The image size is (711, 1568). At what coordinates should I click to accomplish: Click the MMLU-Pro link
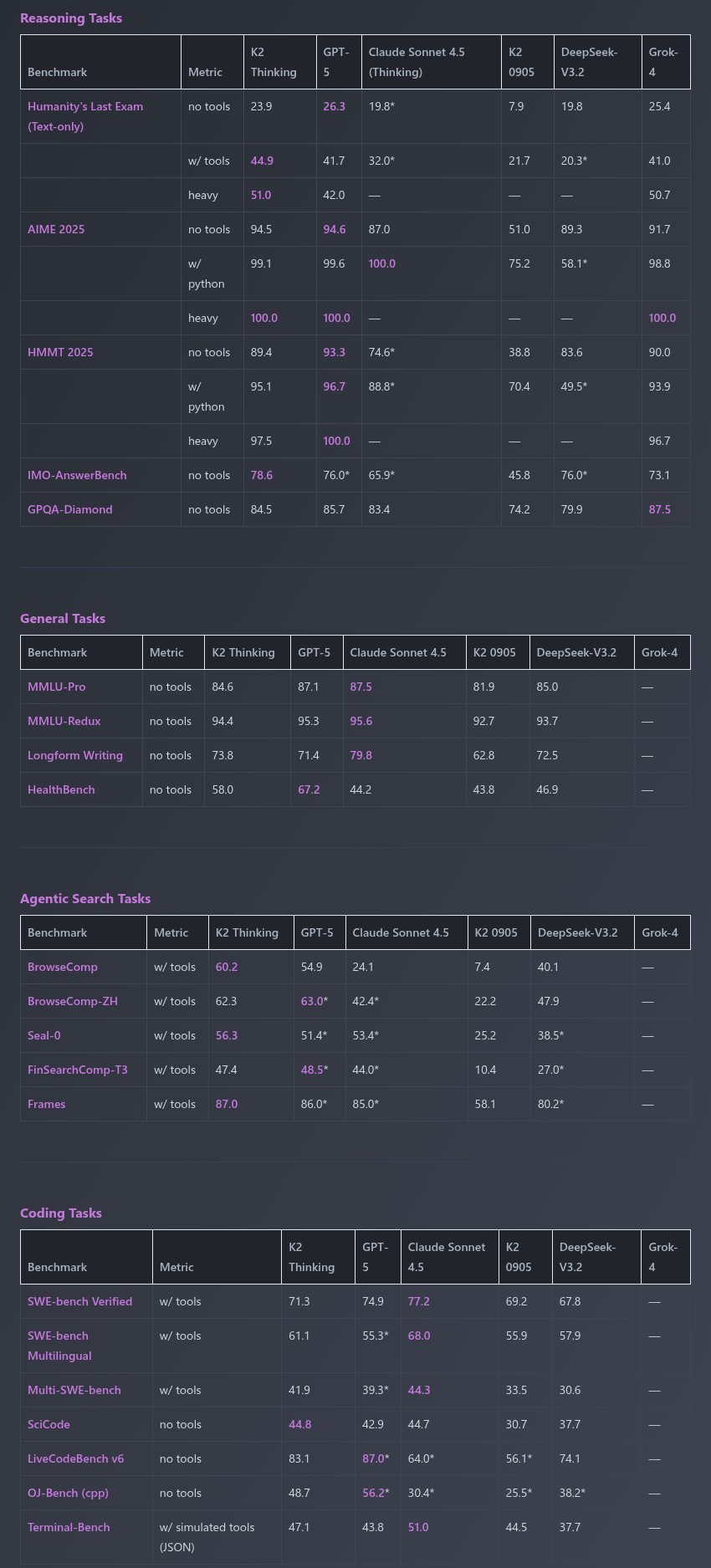click(56, 687)
